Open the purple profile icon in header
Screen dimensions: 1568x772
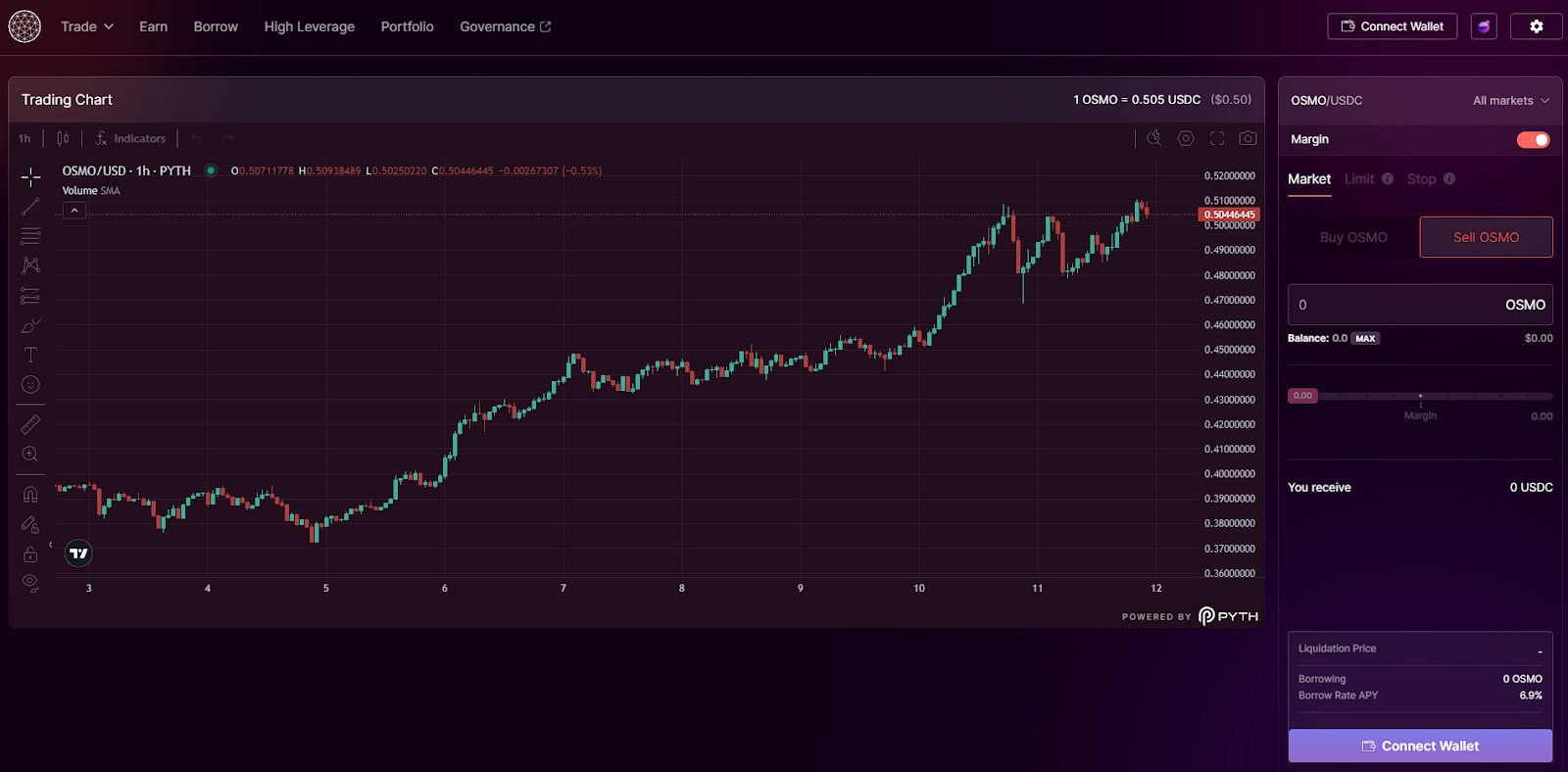[x=1484, y=26]
